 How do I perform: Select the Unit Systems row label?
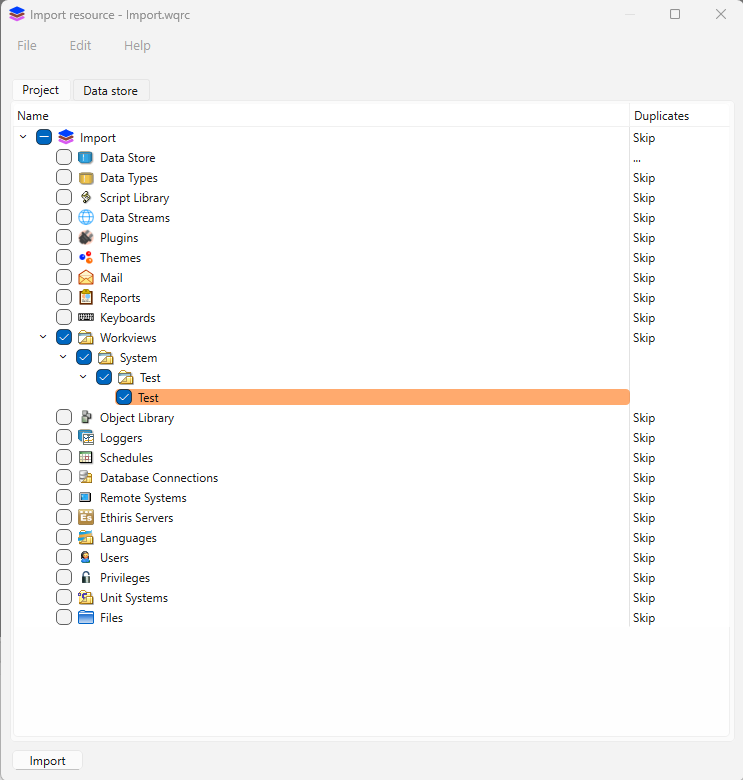click(134, 598)
